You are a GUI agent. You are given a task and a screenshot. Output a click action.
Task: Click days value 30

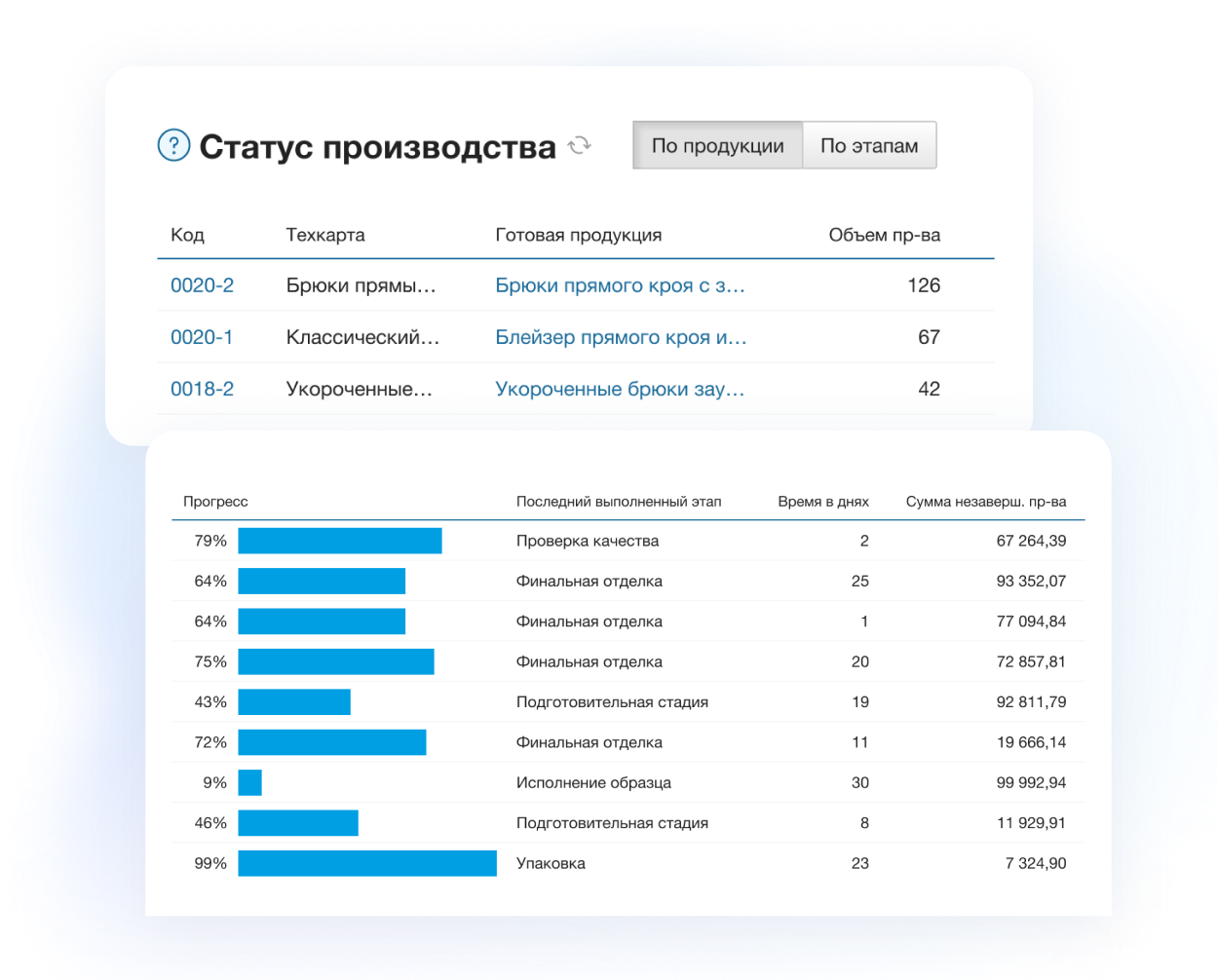[x=860, y=782]
